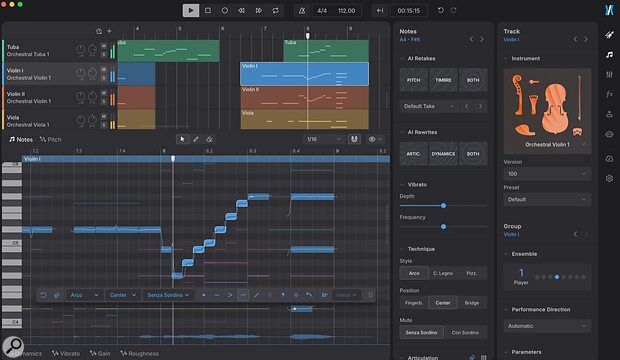Click the AI Retakes TIMBRE button
Viewport: 620px width, 360px height.
tap(443, 80)
